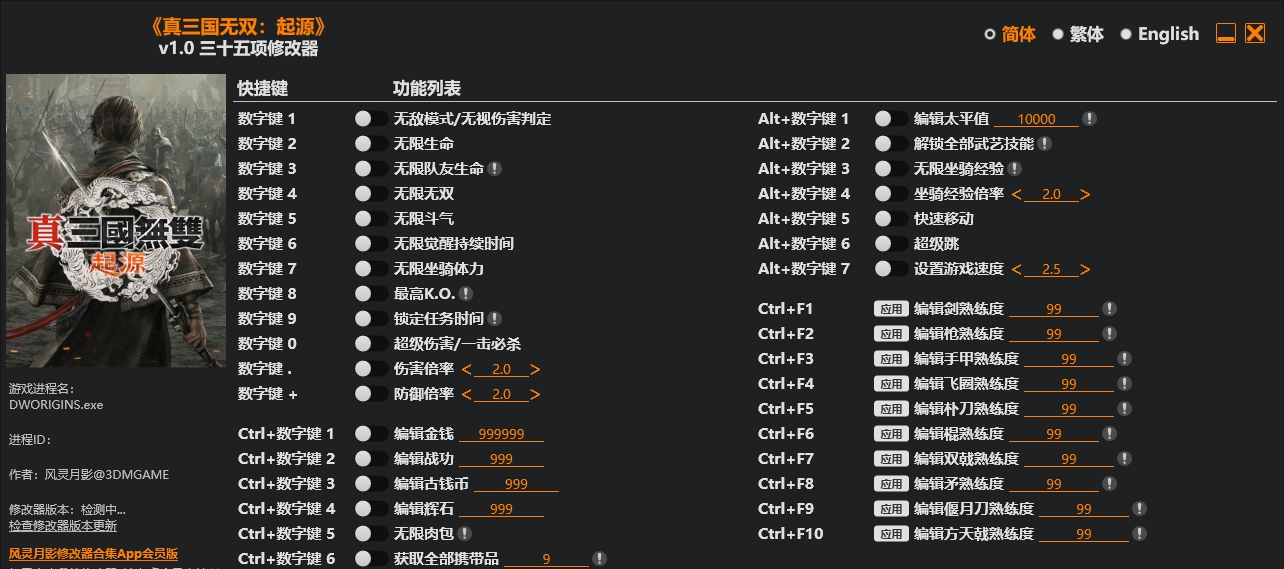Click info icon beside 编辑朴刀熟练度
Image resolution: width=1284 pixels, height=569 pixels.
click(x=1124, y=409)
